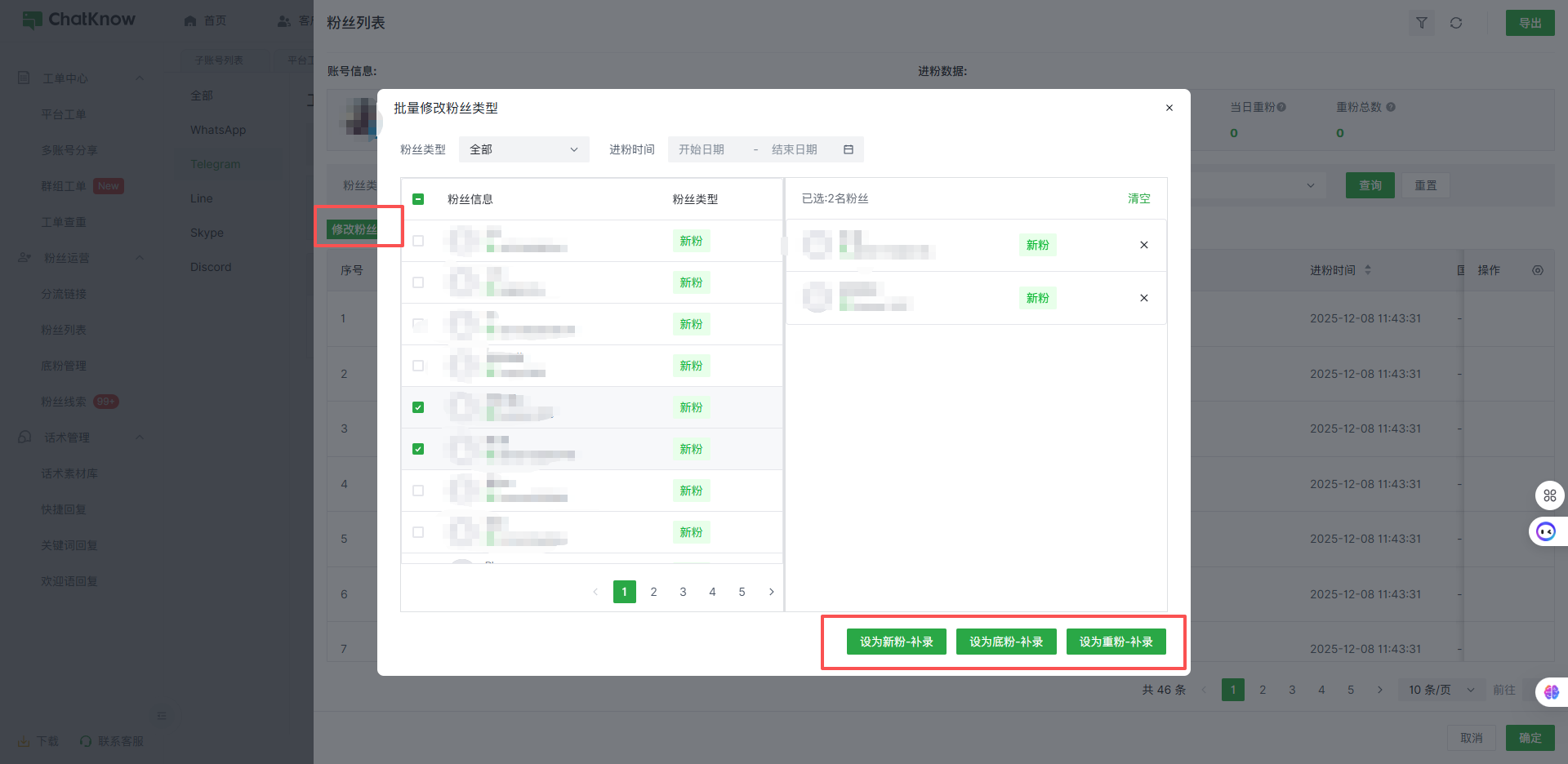The width and height of the screenshot is (1568, 764).
Task: Toggle the select-all checkbox in fan header
Action: 418,199
